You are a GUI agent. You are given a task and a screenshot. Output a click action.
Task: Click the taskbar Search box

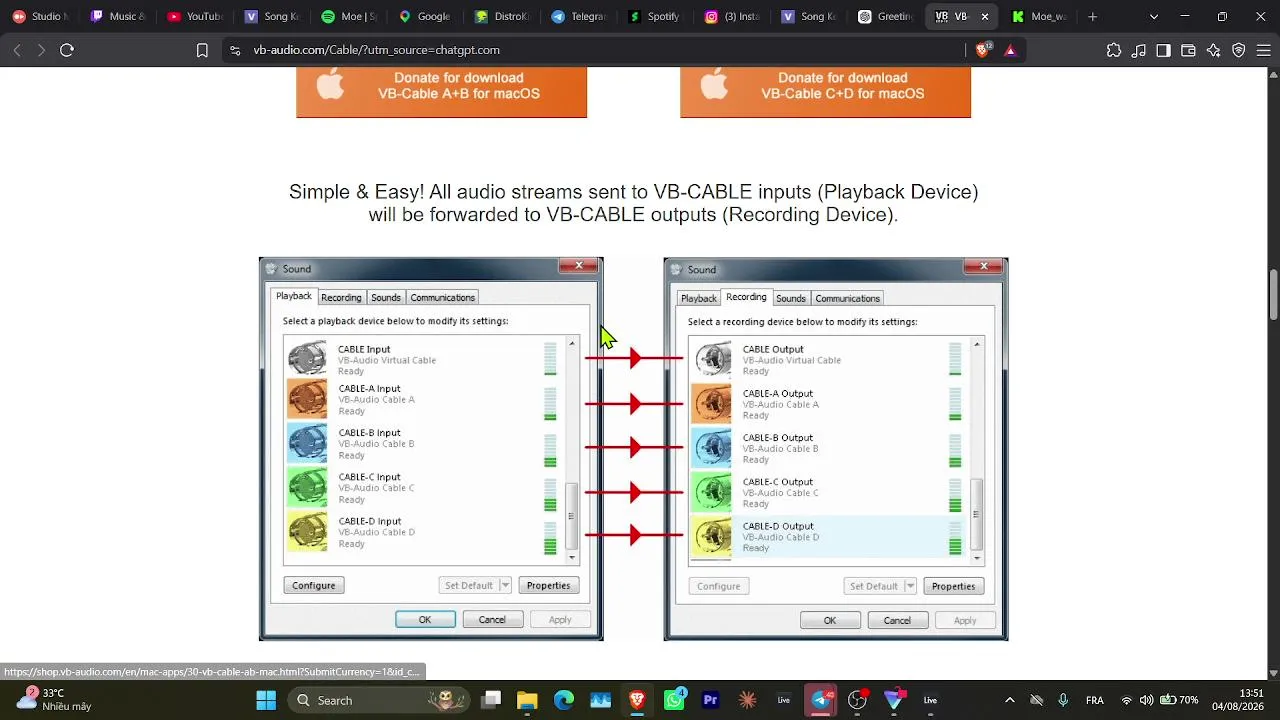coord(380,700)
